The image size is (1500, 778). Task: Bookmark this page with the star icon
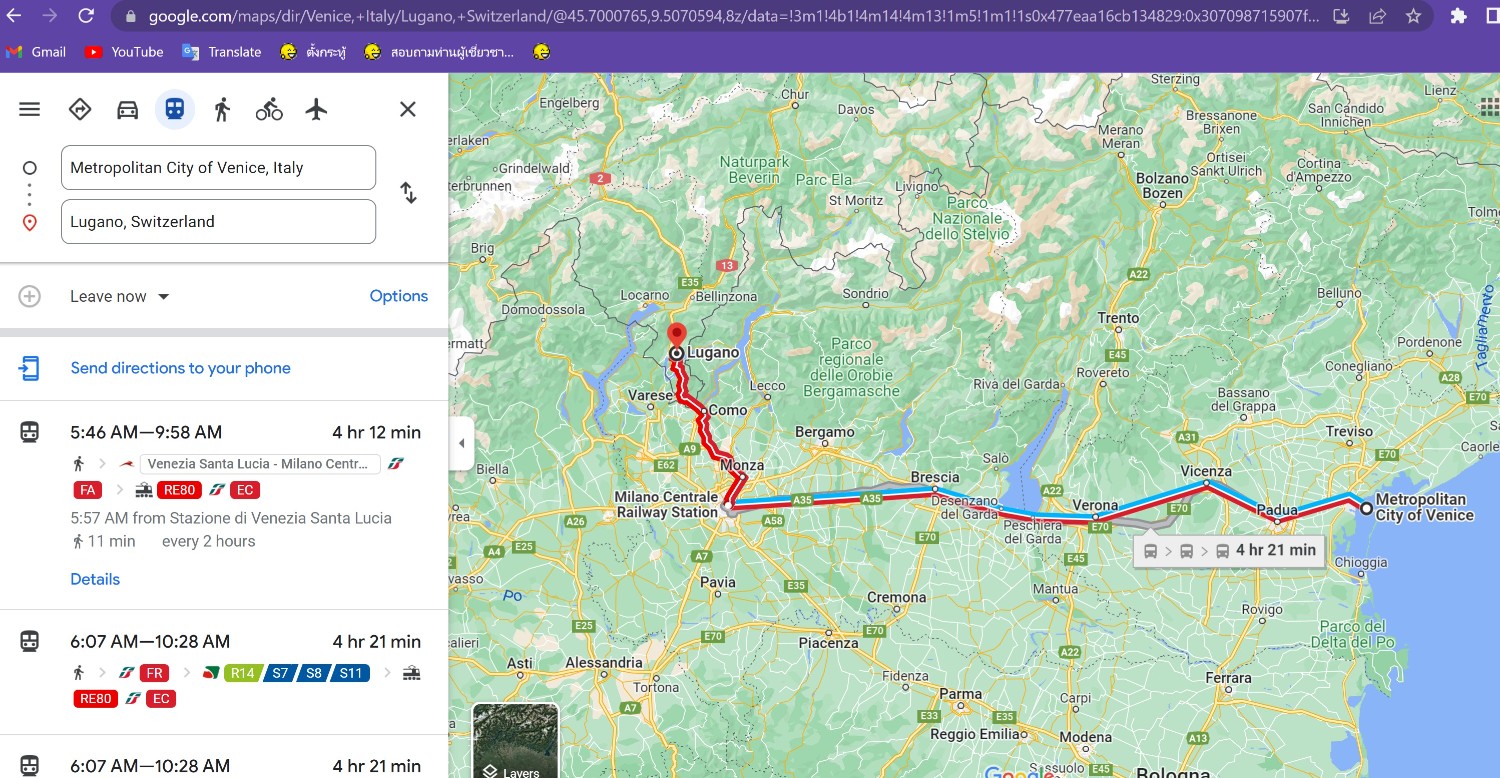[x=1413, y=16]
